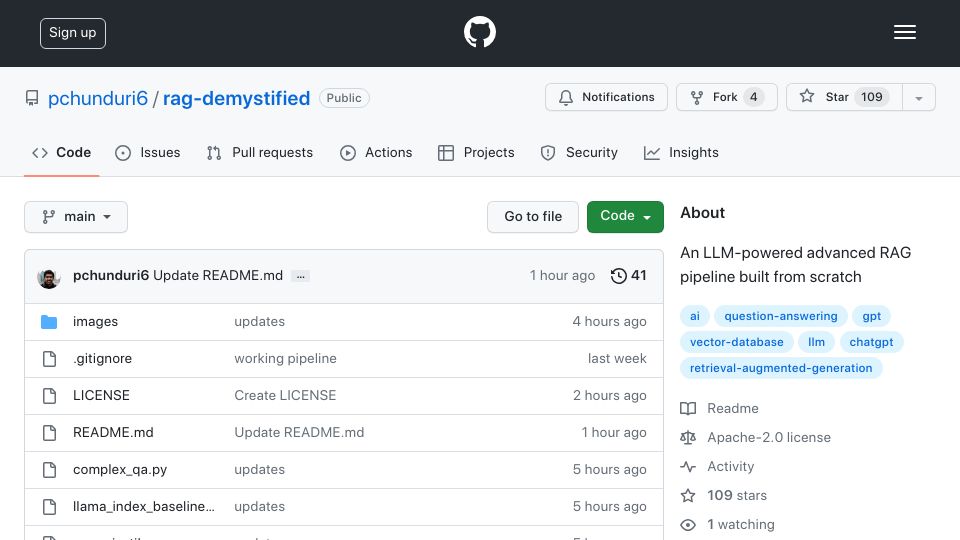This screenshot has width=960, height=540.
Task: Open the pchunduri6 owner link
Action: 98,98
